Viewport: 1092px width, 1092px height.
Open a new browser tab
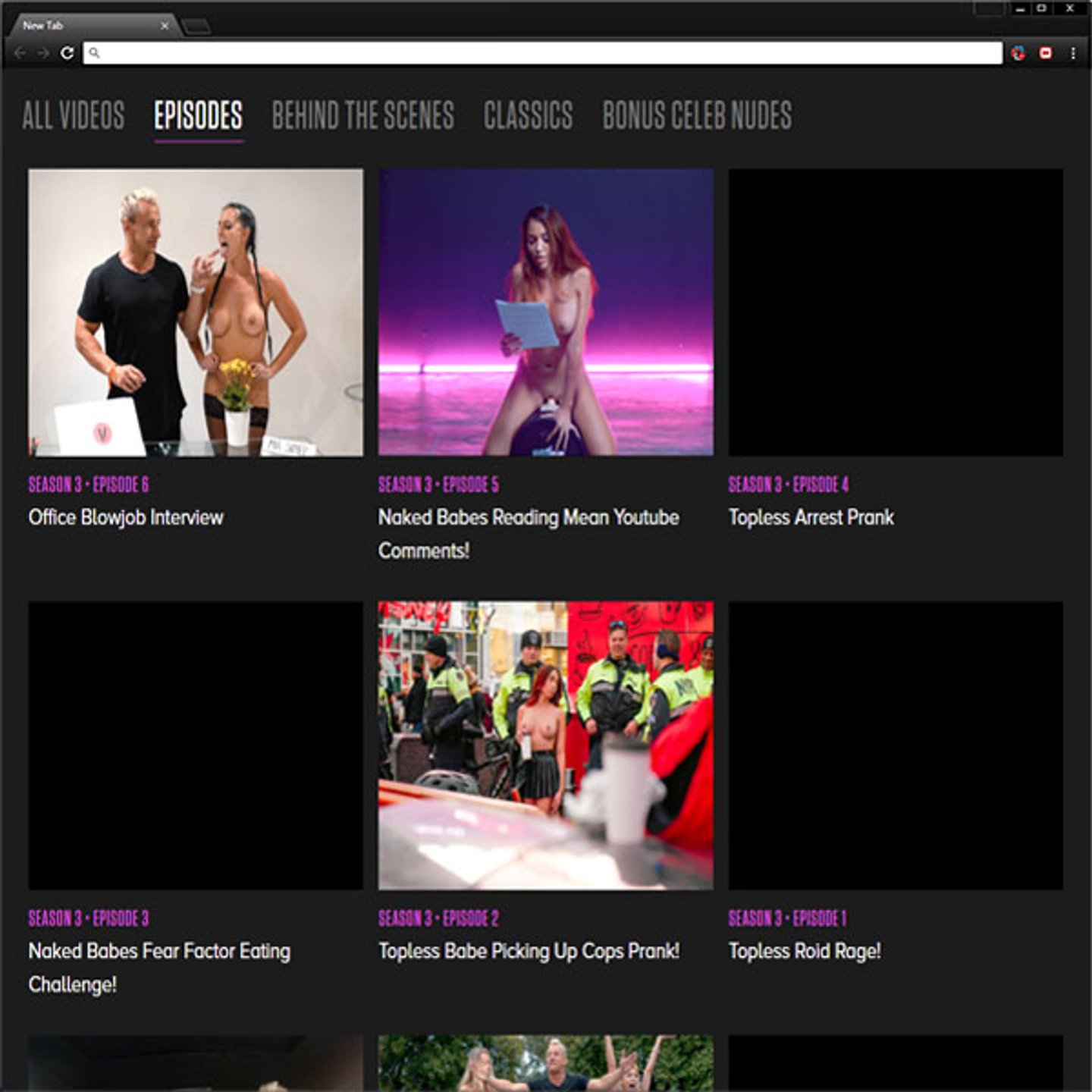196,27
